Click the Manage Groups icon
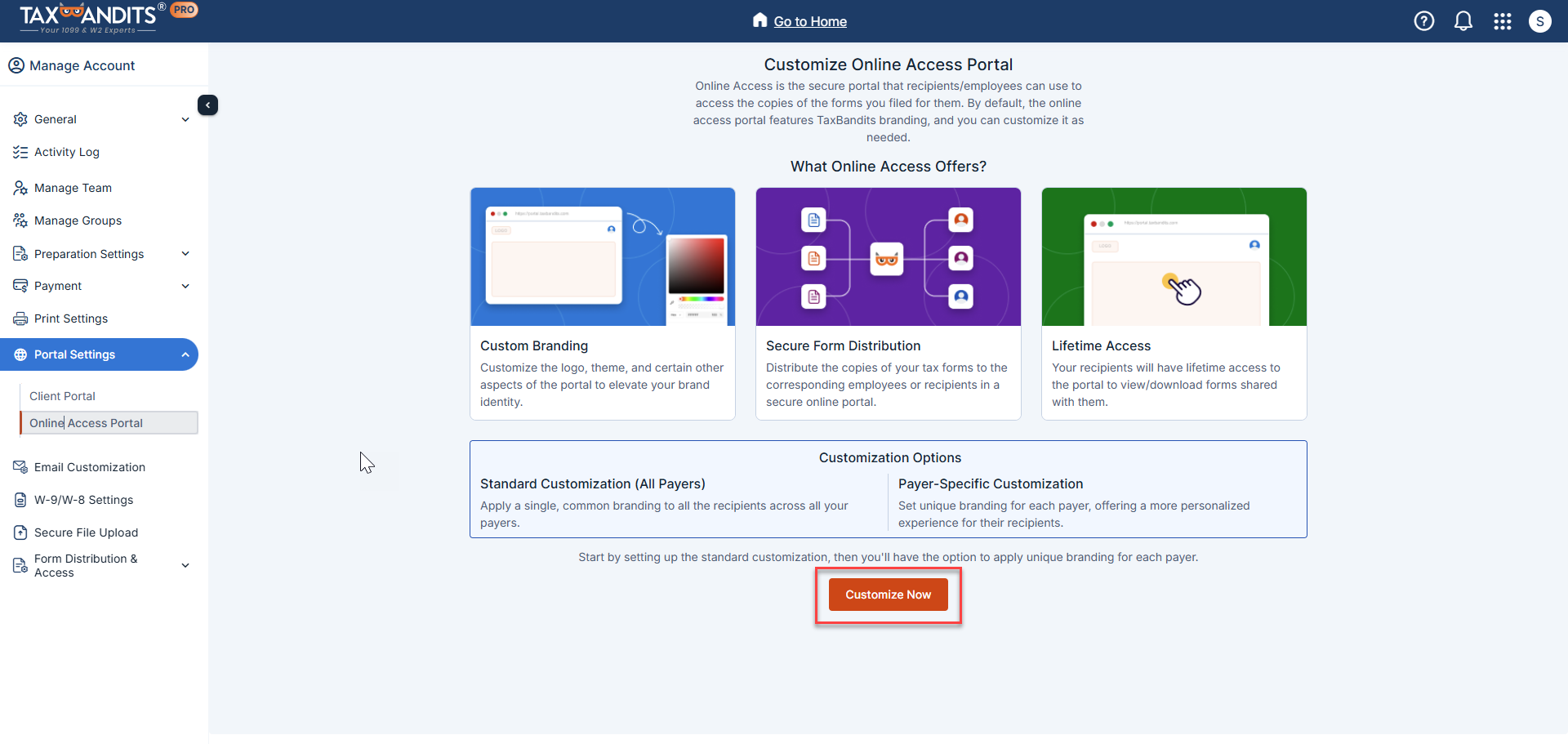This screenshot has width=1568, height=744. click(x=20, y=221)
